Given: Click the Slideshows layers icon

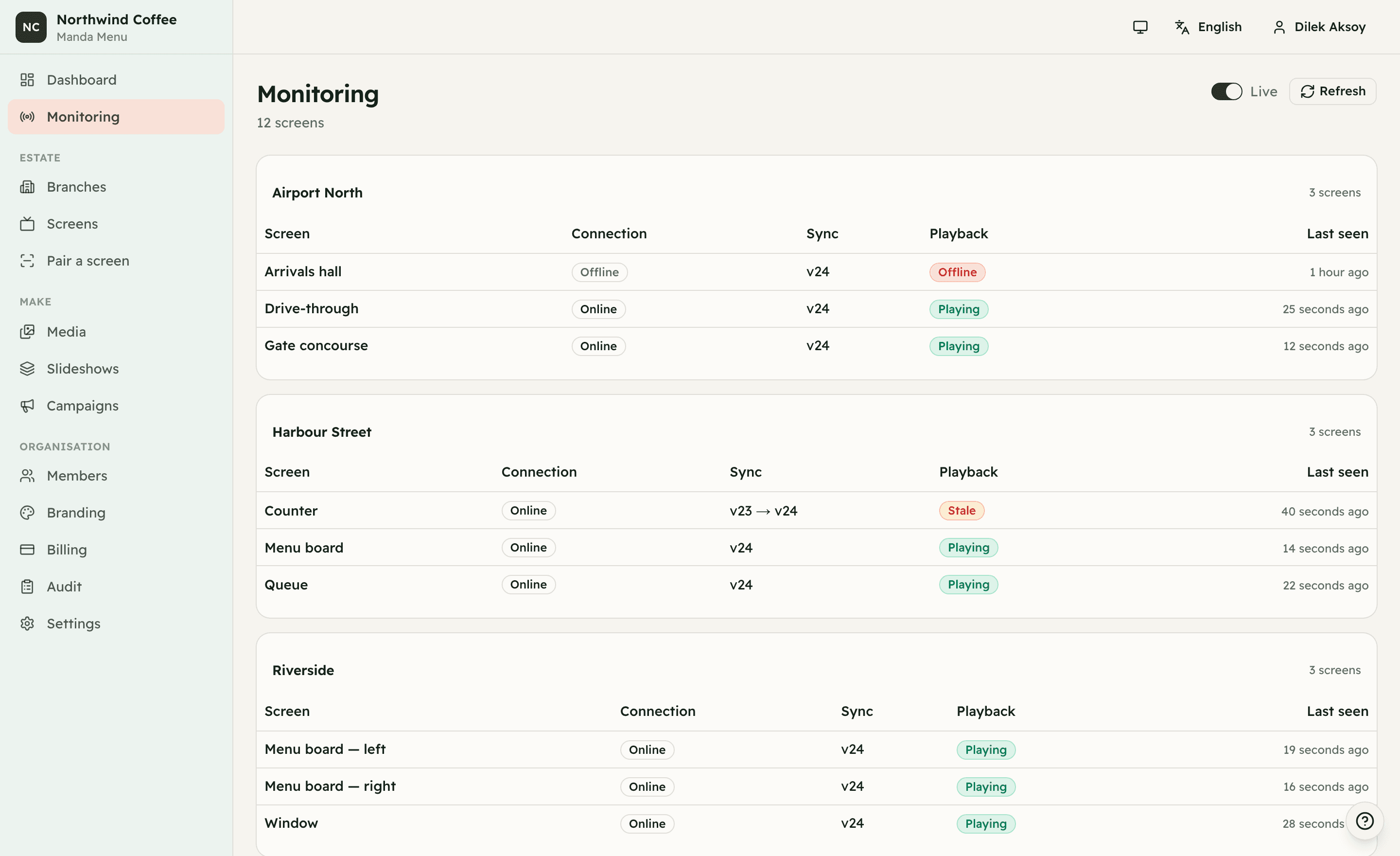Looking at the screenshot, I should (27, 369).
